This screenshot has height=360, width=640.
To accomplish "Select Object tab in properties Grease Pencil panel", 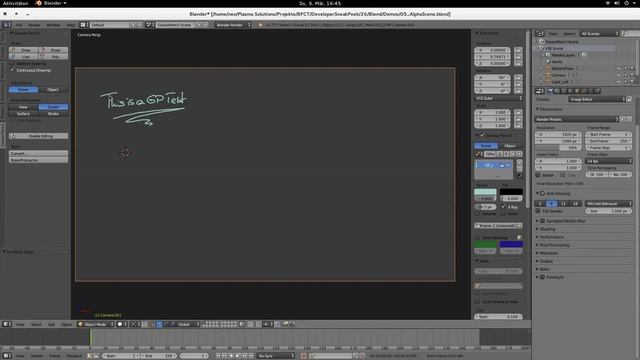I will pyautogui.click(x=510, y=146).
